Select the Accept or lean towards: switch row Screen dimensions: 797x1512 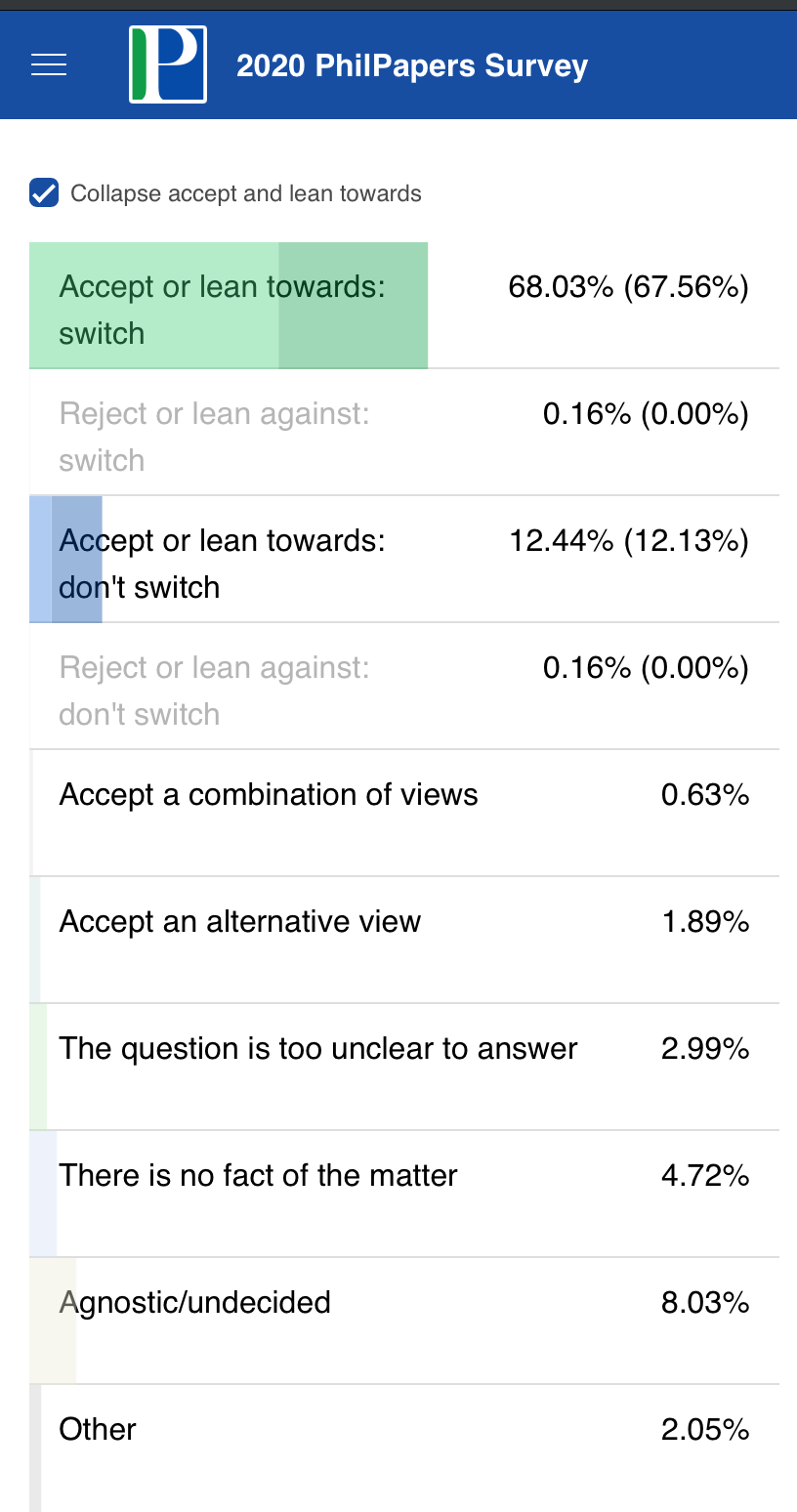(x=404, y=306)
